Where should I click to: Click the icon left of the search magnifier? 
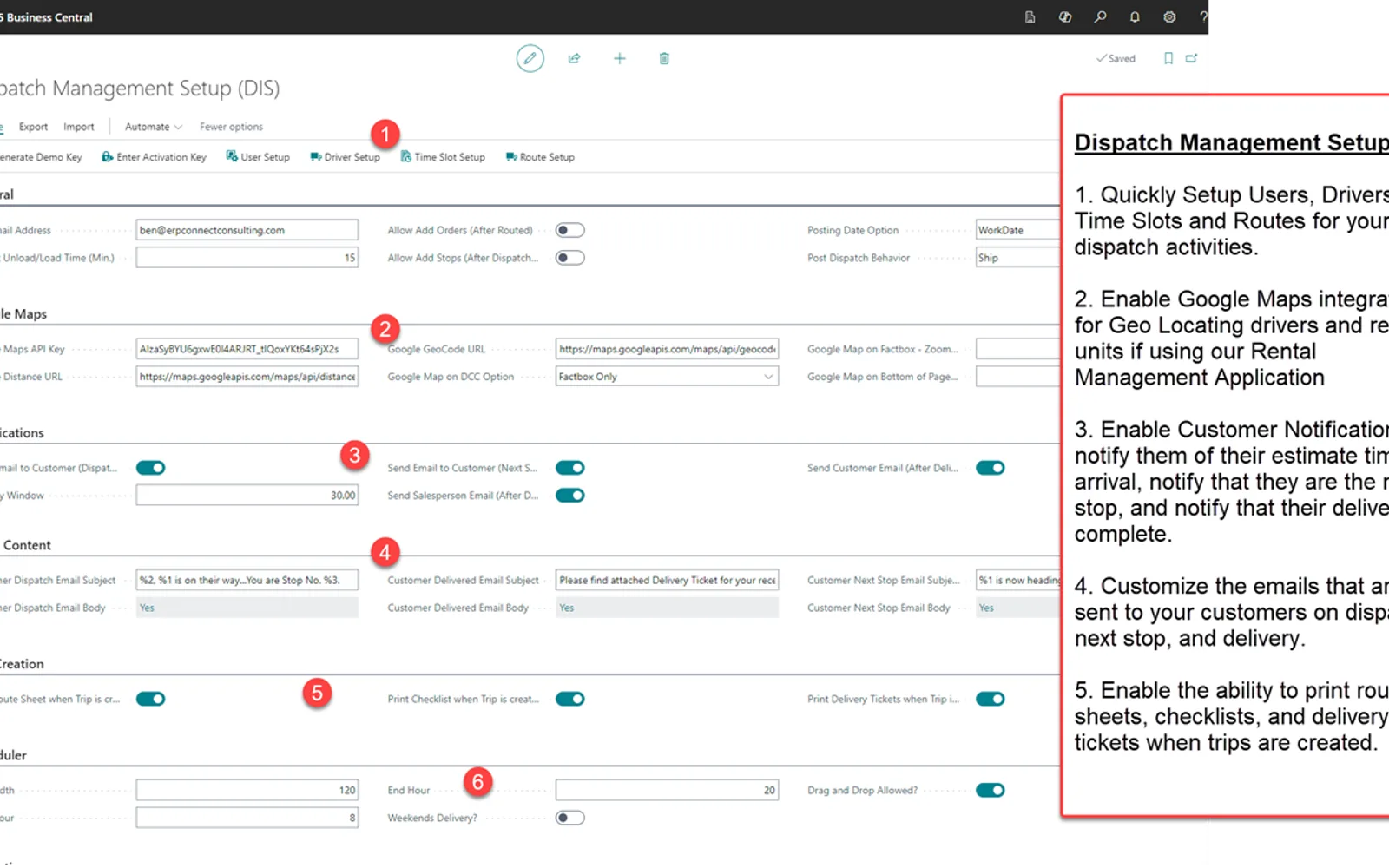coord(1065,16)
